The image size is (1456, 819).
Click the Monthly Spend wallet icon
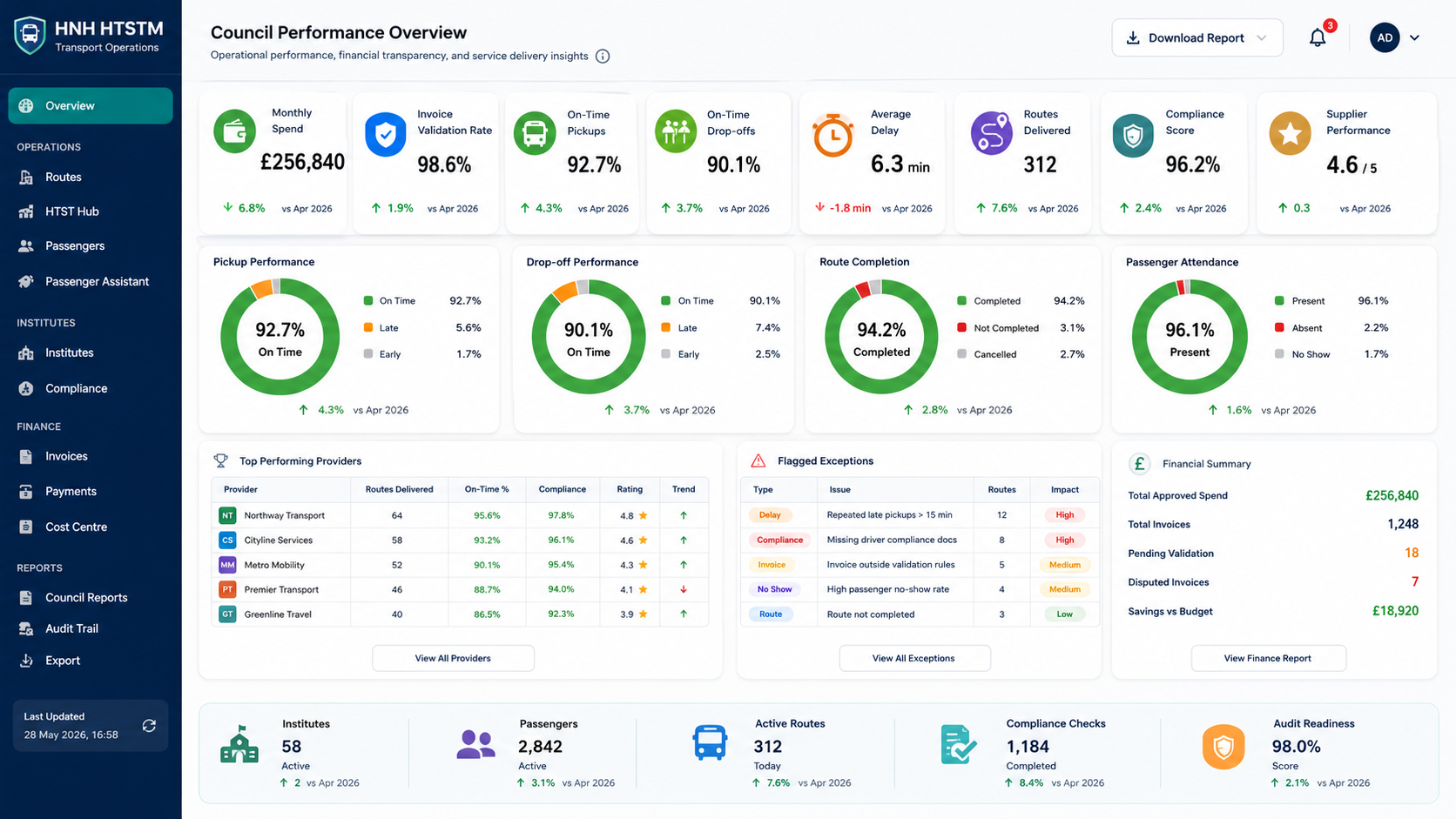(x=234, y=132)
